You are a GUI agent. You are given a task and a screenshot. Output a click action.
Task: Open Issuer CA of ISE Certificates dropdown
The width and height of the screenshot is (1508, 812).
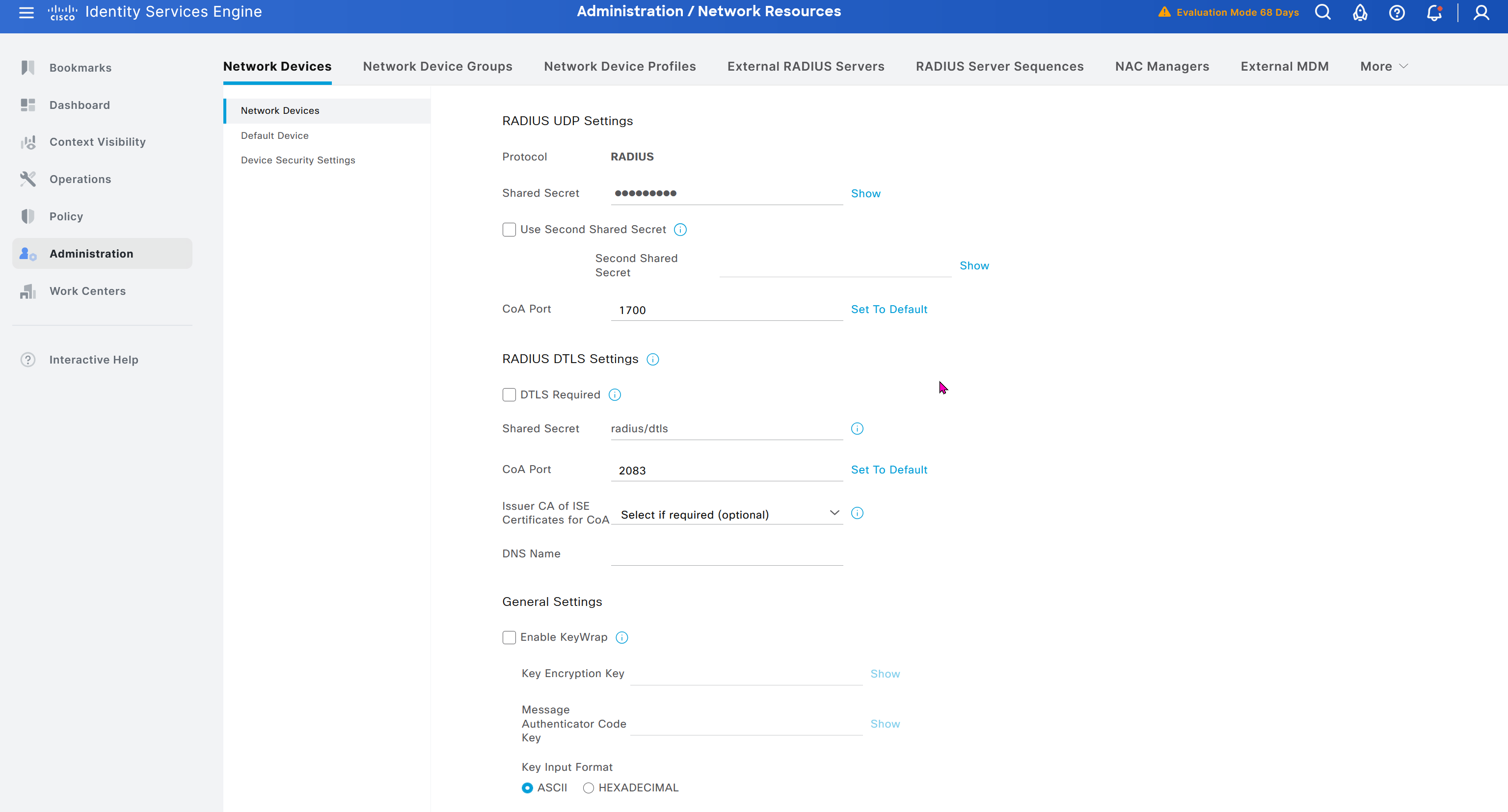tap(727, 514)
